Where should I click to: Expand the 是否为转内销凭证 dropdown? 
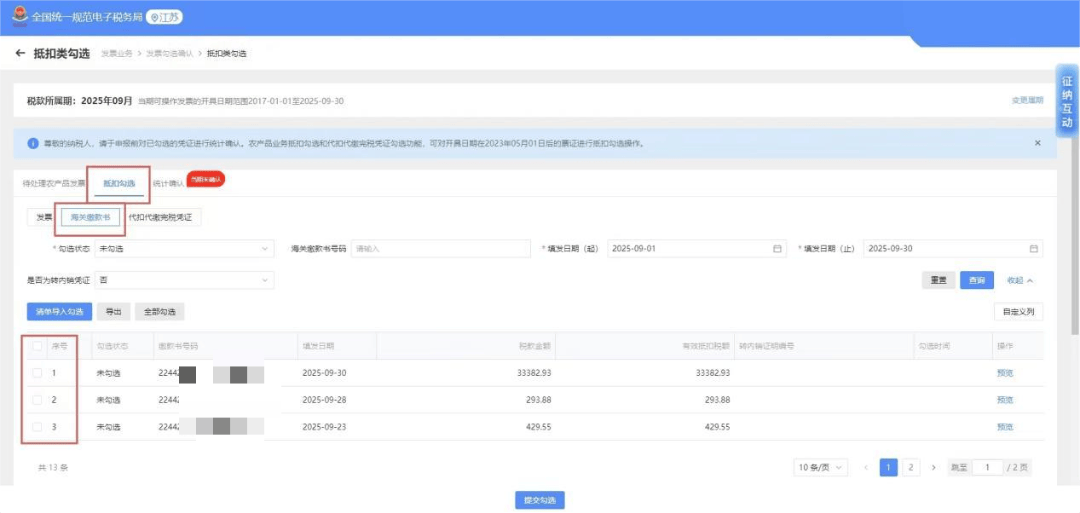[184, 280]
